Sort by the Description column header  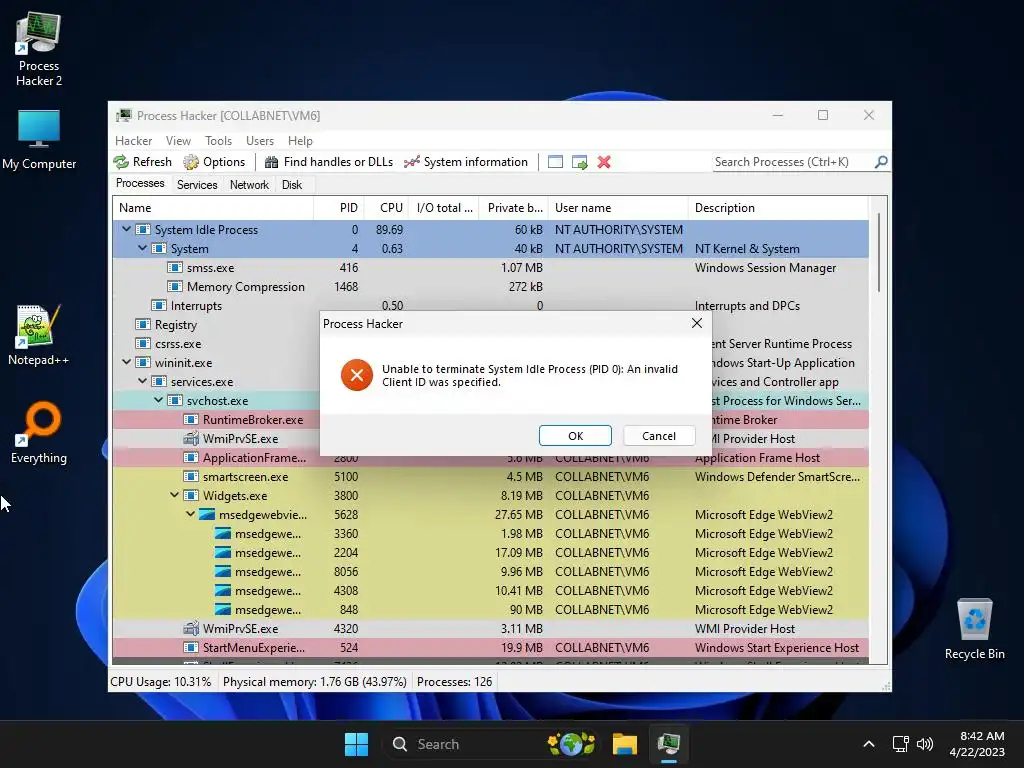[778, 208]
